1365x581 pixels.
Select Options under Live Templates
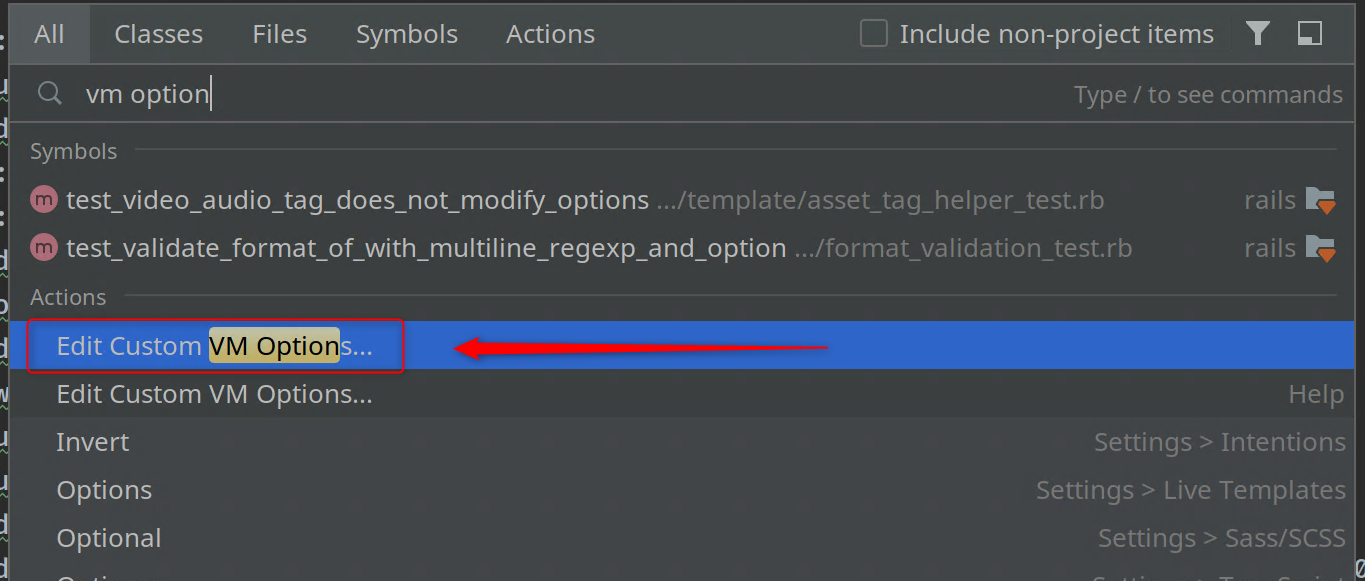(x=104, y=489)
